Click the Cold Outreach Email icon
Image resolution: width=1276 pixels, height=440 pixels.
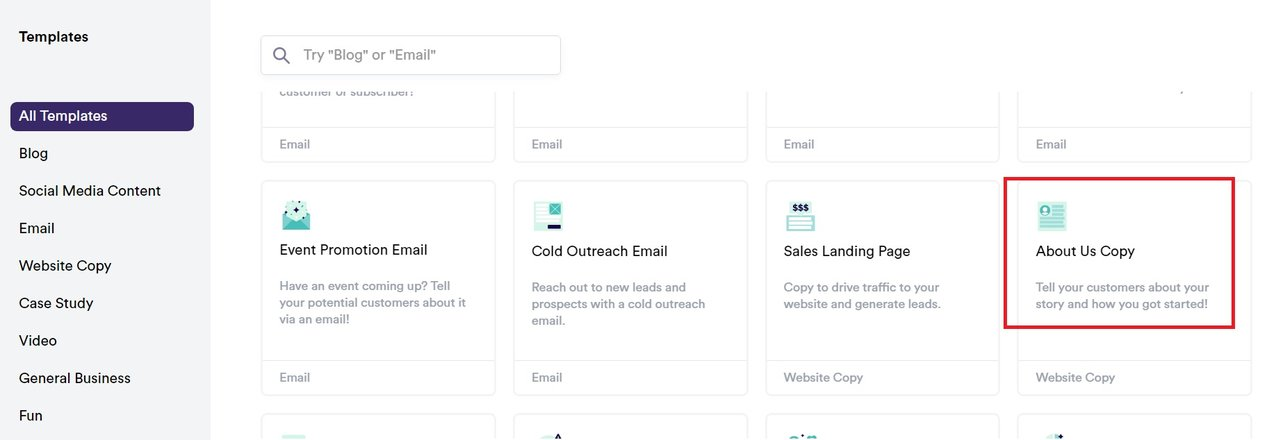[548, 216]
